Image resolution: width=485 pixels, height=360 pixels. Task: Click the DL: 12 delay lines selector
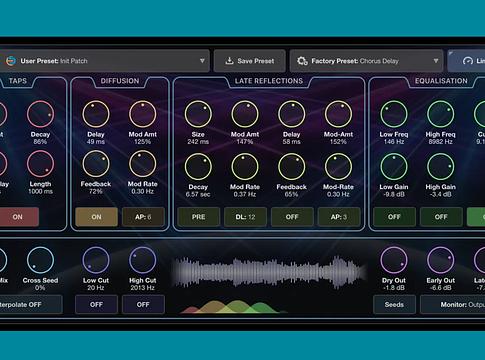(245, 217)
